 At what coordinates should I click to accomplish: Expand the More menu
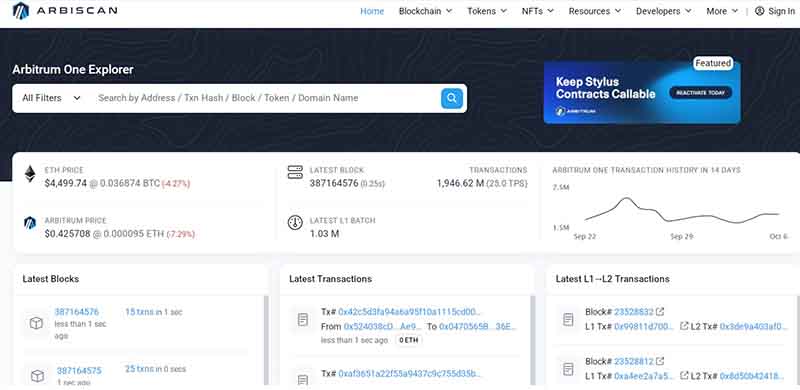click(722, 11)
